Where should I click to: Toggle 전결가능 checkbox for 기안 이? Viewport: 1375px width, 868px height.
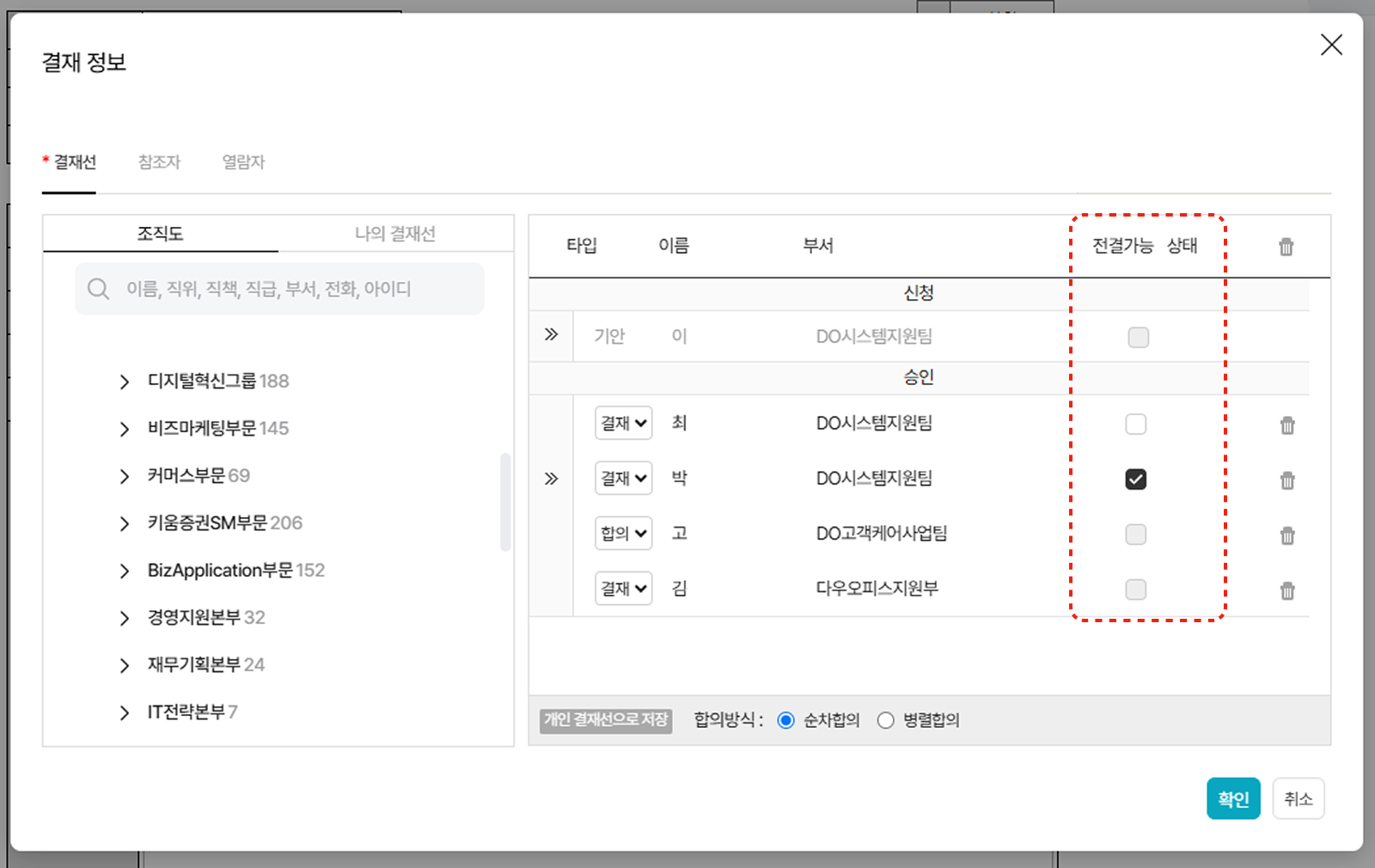pyautogui.click(x=1138, y=337)
